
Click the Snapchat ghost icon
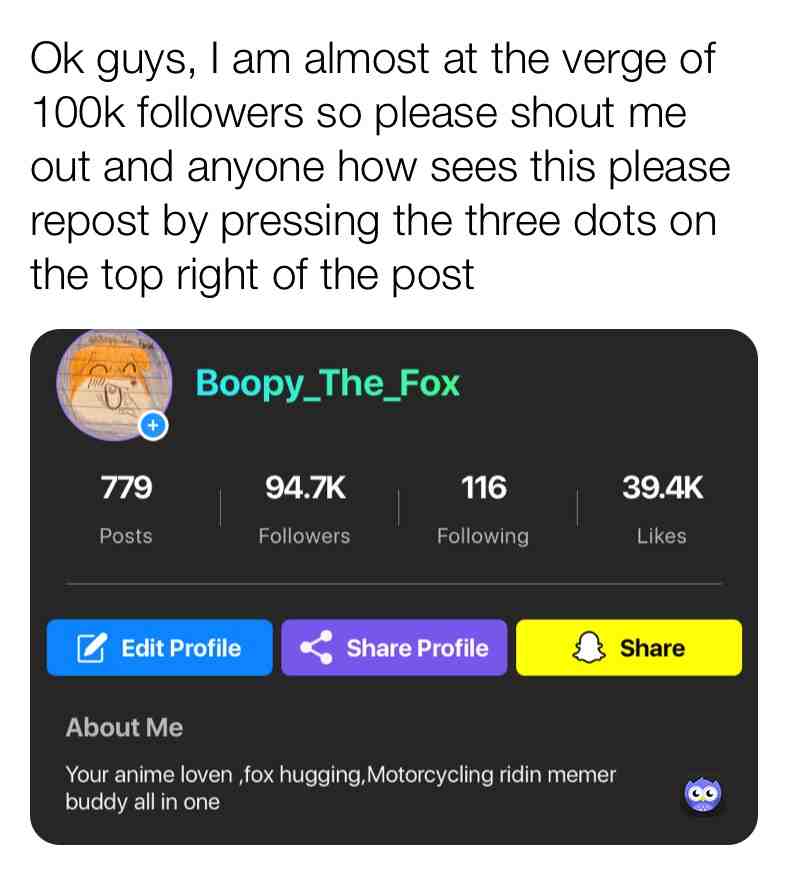pyautogui.click(x=589, y=648)
